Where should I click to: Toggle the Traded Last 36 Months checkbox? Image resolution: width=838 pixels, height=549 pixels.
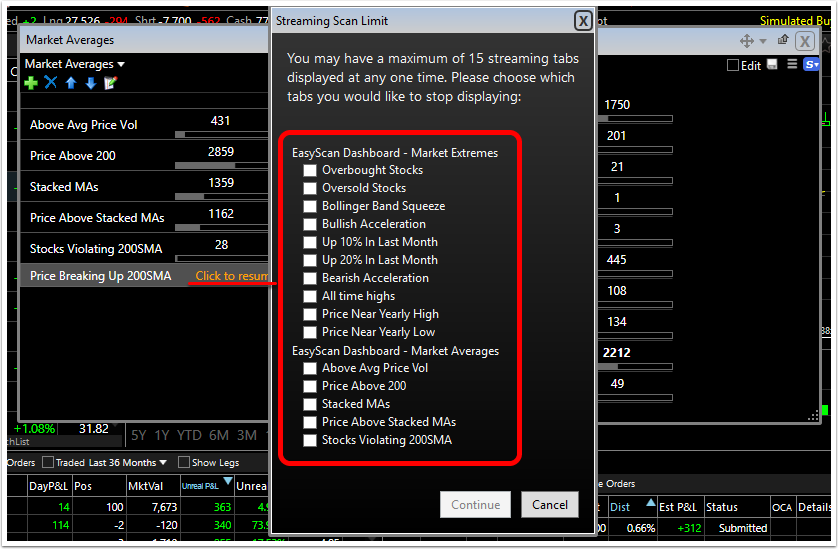(48, 462)
